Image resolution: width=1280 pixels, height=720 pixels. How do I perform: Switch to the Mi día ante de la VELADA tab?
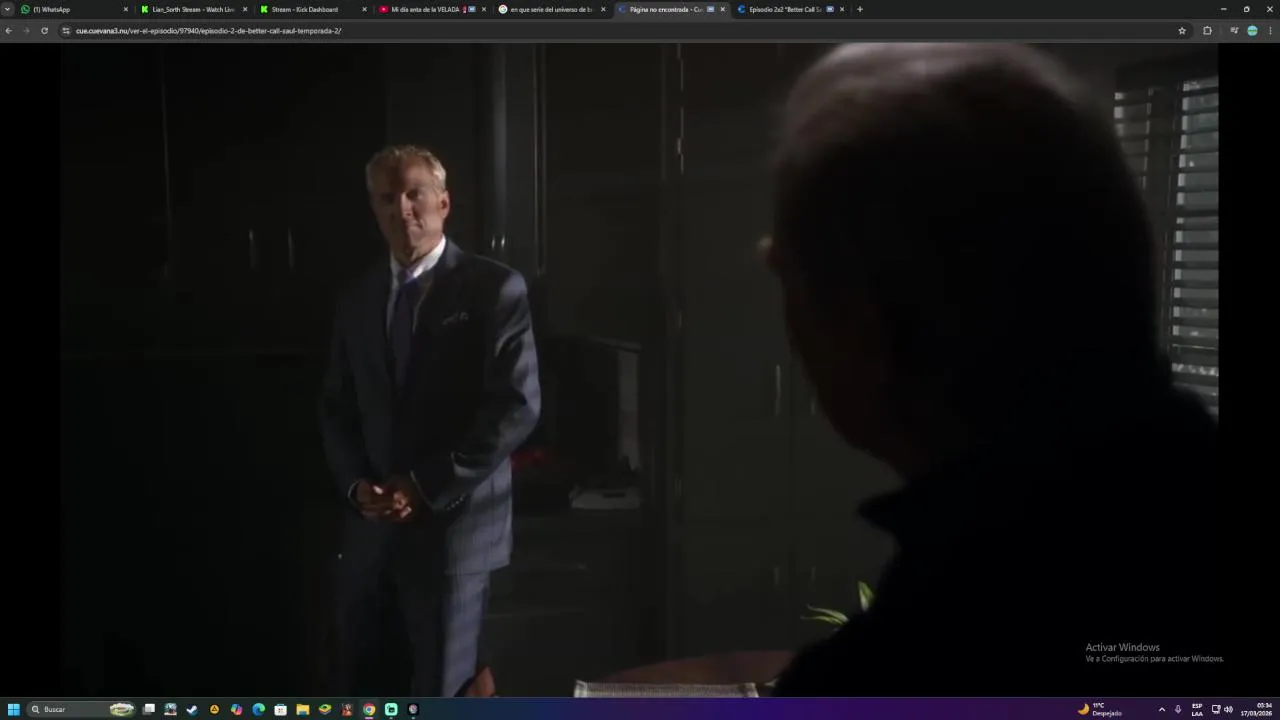point(432,9)
